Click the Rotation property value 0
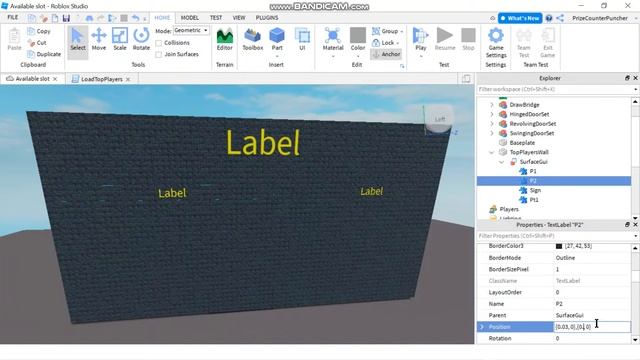The width and height of the screenshot is (640, 360). pos(557,338)
